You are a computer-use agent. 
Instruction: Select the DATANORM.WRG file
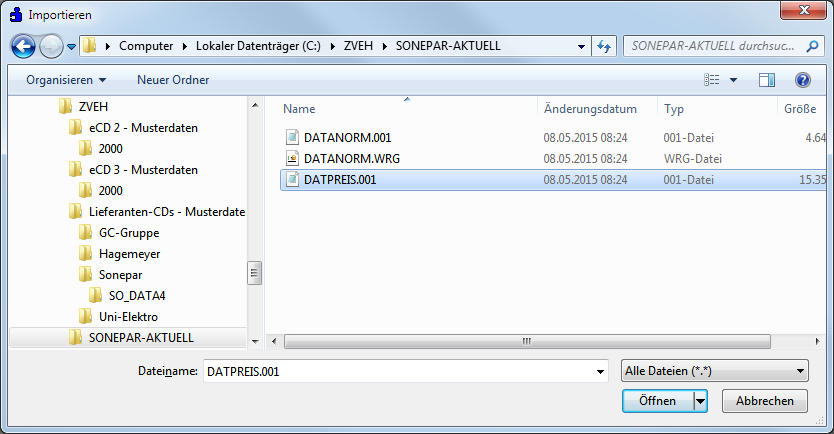(x=352, y=158)
